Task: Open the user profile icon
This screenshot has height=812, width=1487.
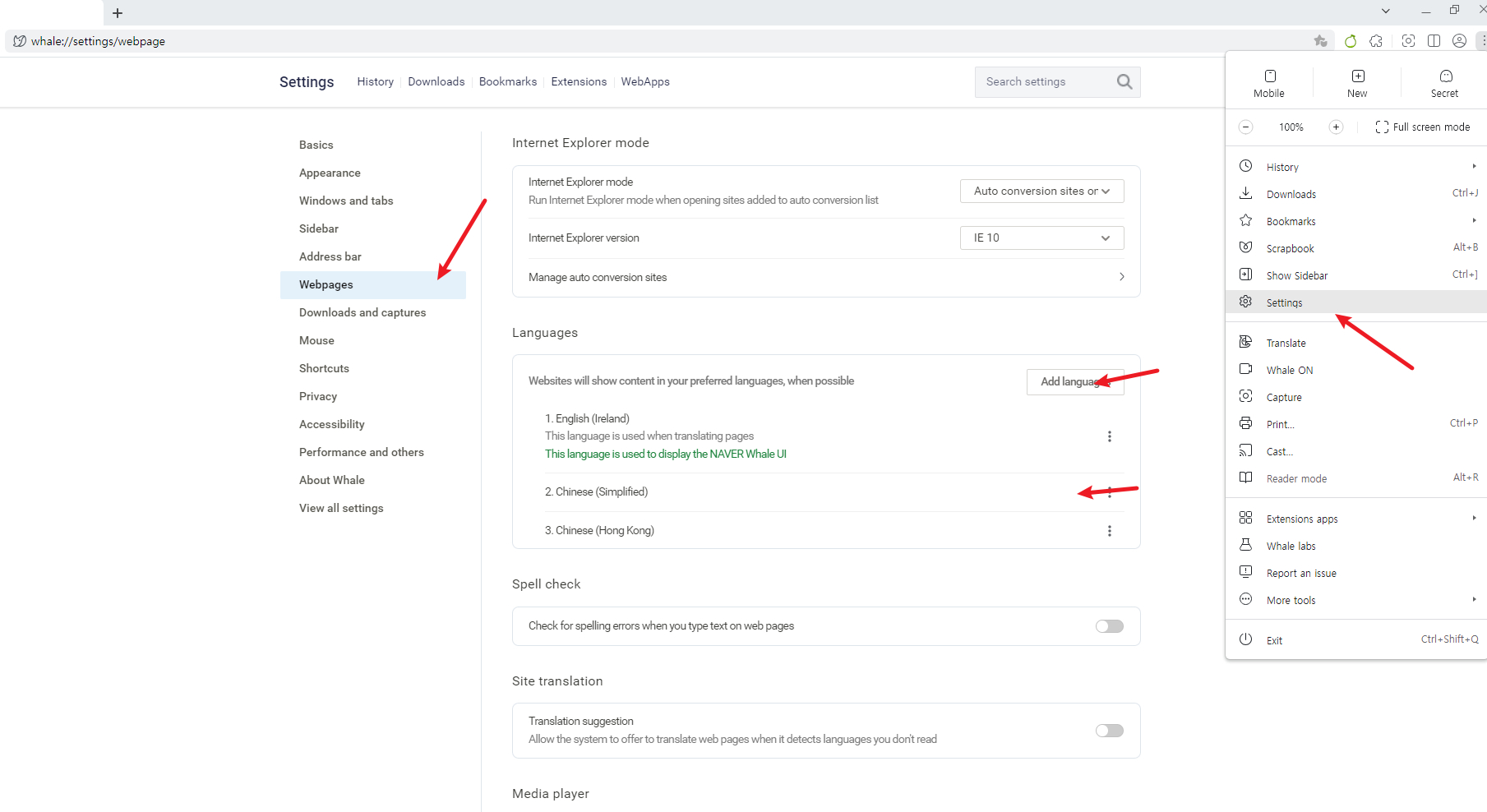Action: (1460, 41)
